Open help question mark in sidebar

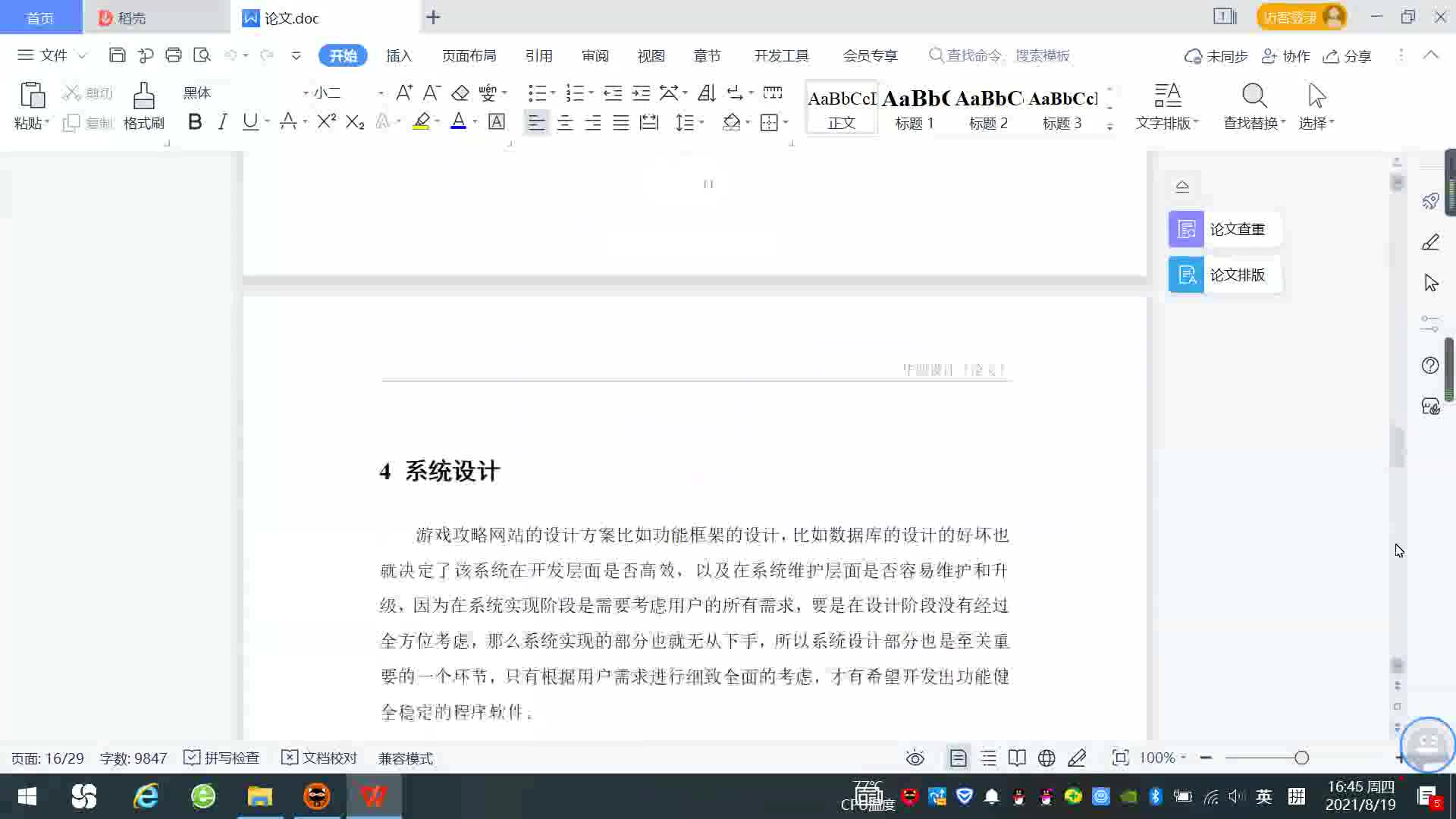coord(1430,366)
